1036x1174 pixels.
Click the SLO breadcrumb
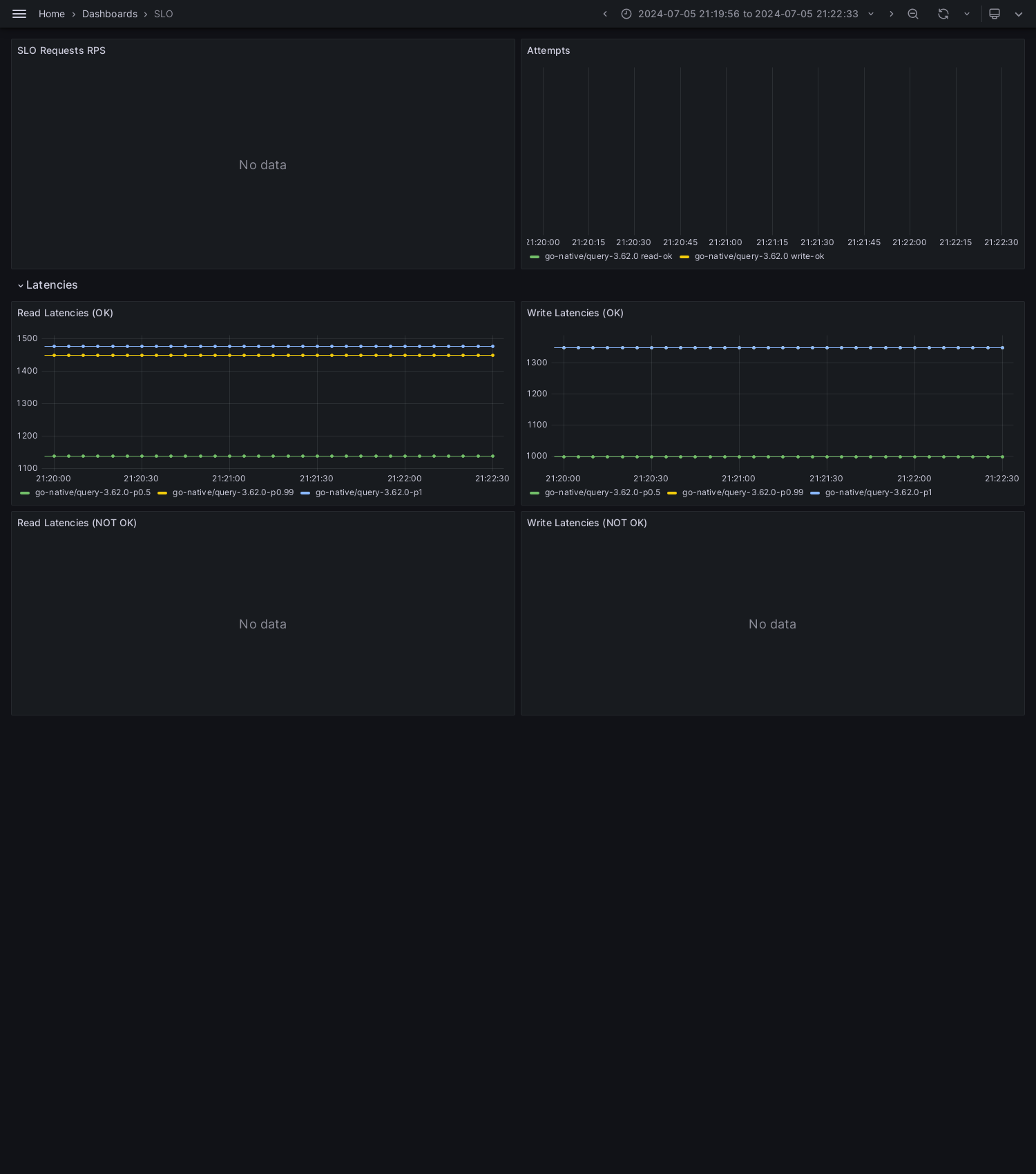pyautogui.click(x=164, y=14)
